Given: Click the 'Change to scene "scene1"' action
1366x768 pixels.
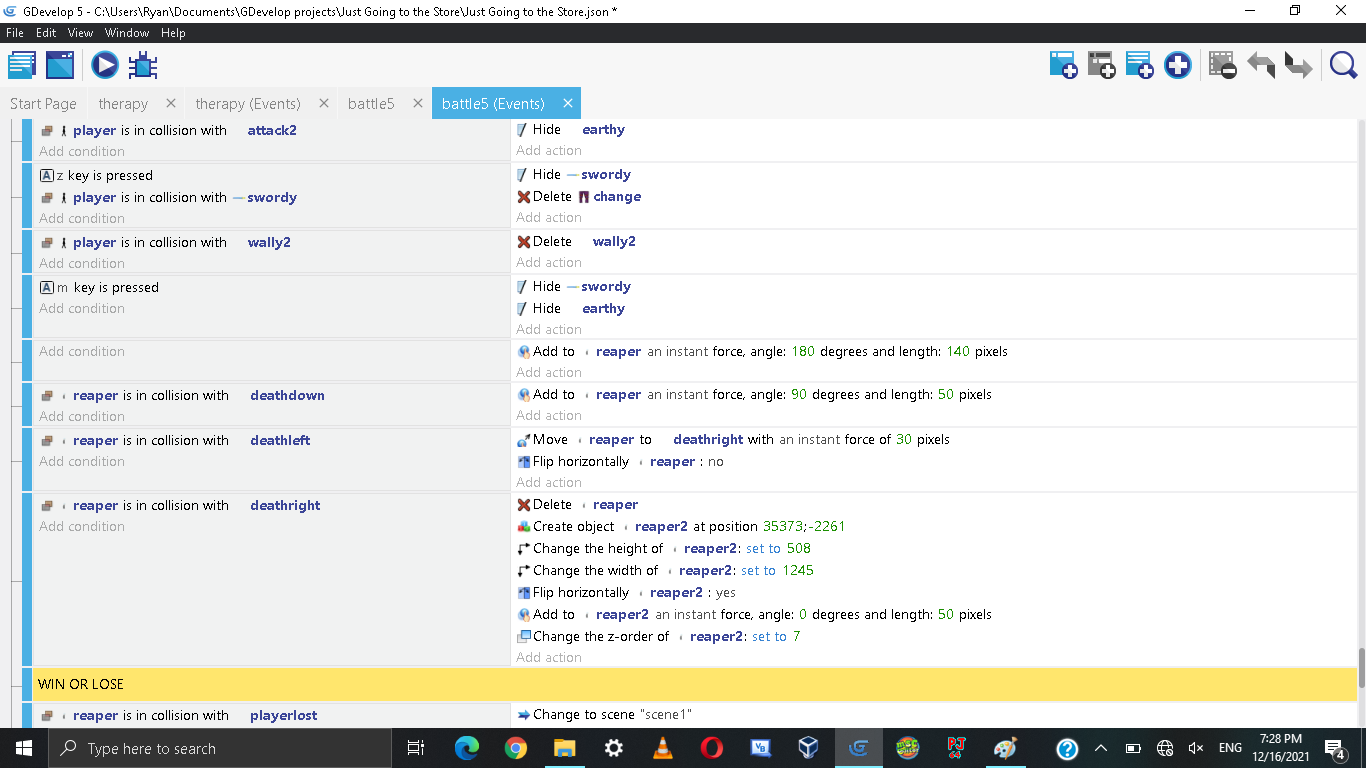Looking at the screenshot, I should tap(605, 714).
